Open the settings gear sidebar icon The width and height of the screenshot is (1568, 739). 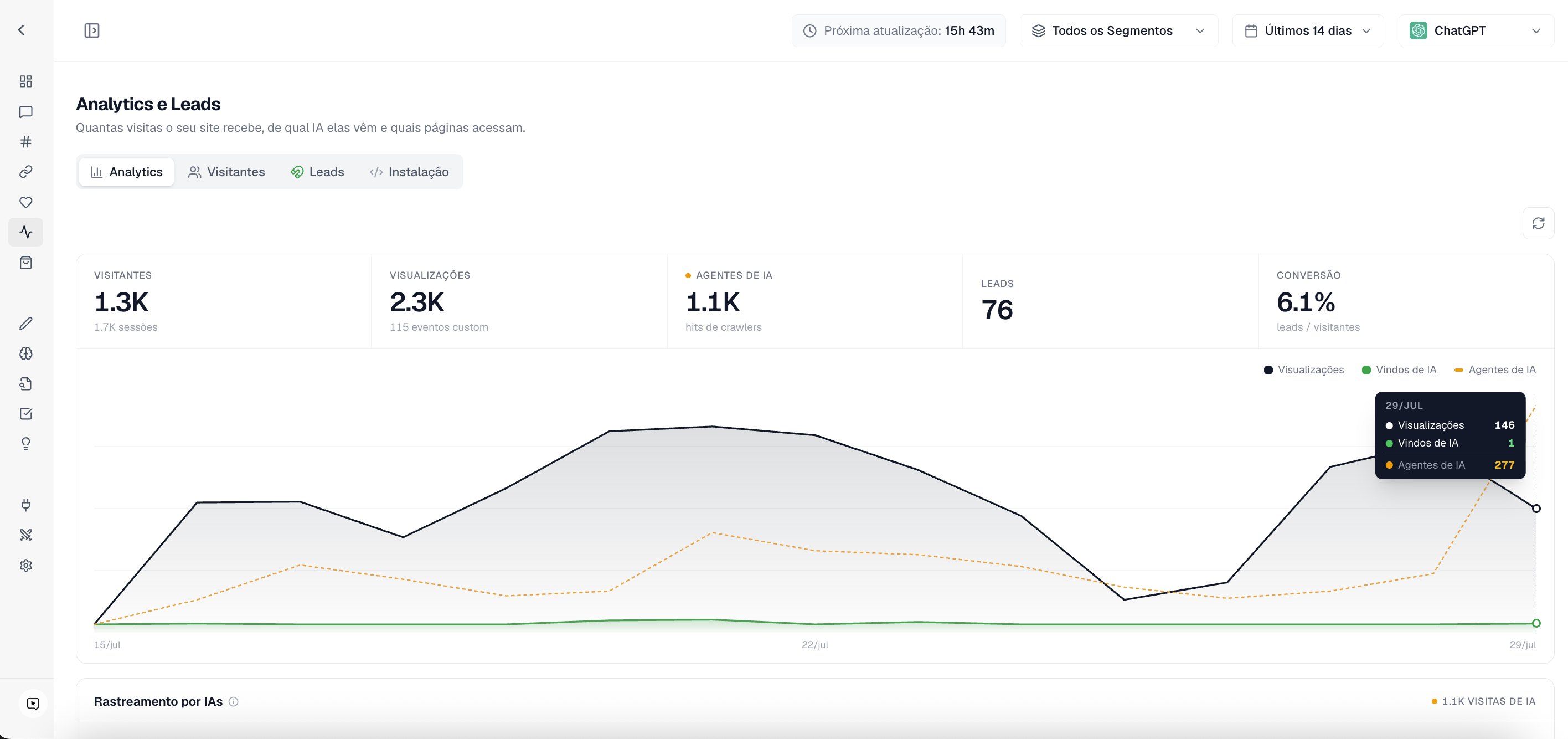click(25, 566)
